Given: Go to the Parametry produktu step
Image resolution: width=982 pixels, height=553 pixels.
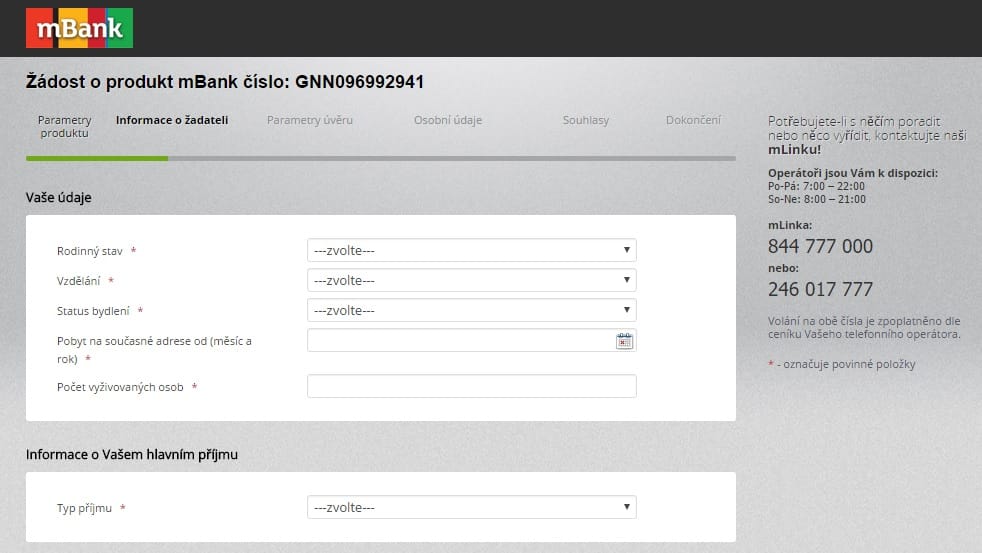Looking at the screenshot, I should tap(65, 127).
